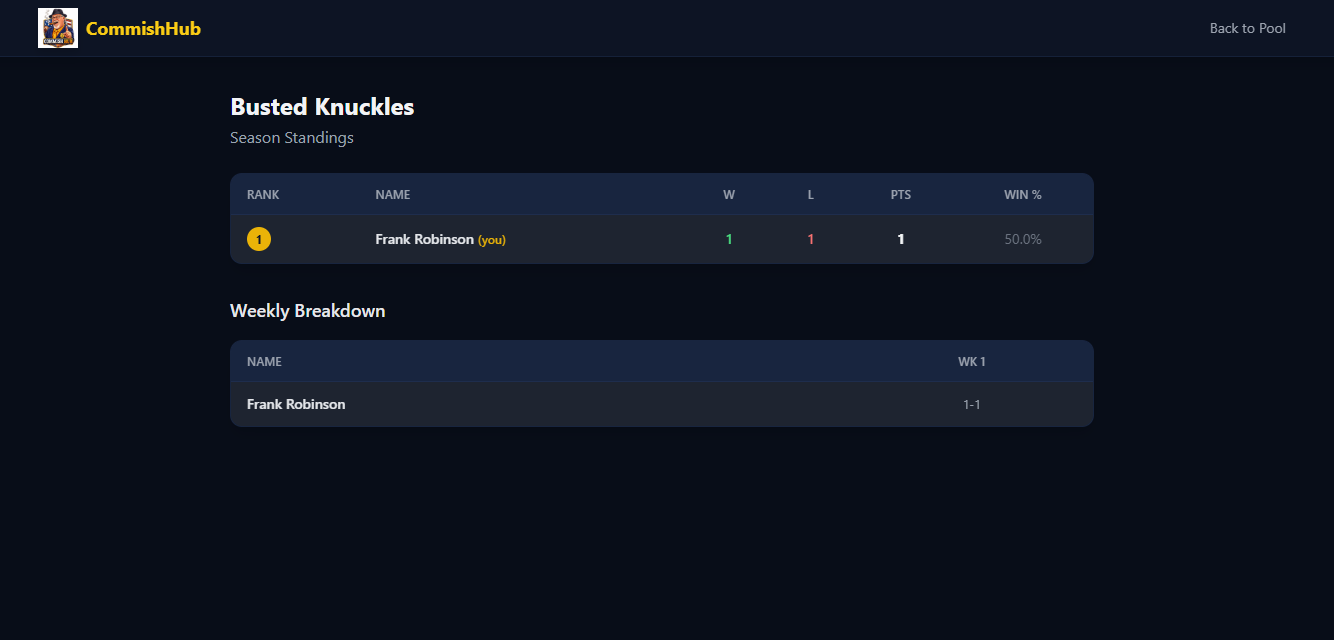Viewport: 1334px width, 640px height.
Task: Go back to the pool page
Action: click(1247, 28)
